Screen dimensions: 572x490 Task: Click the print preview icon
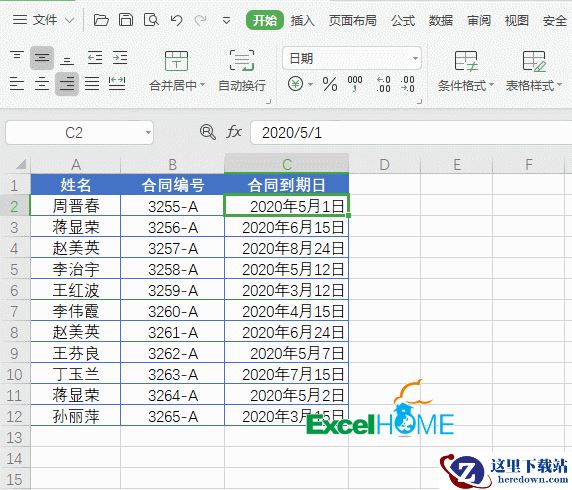pyautogui.click(x=151, y=20)
